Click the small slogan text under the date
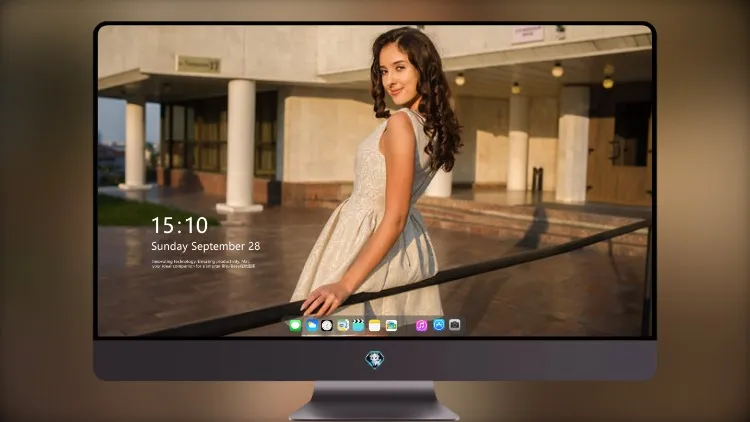 pos(203,264)
